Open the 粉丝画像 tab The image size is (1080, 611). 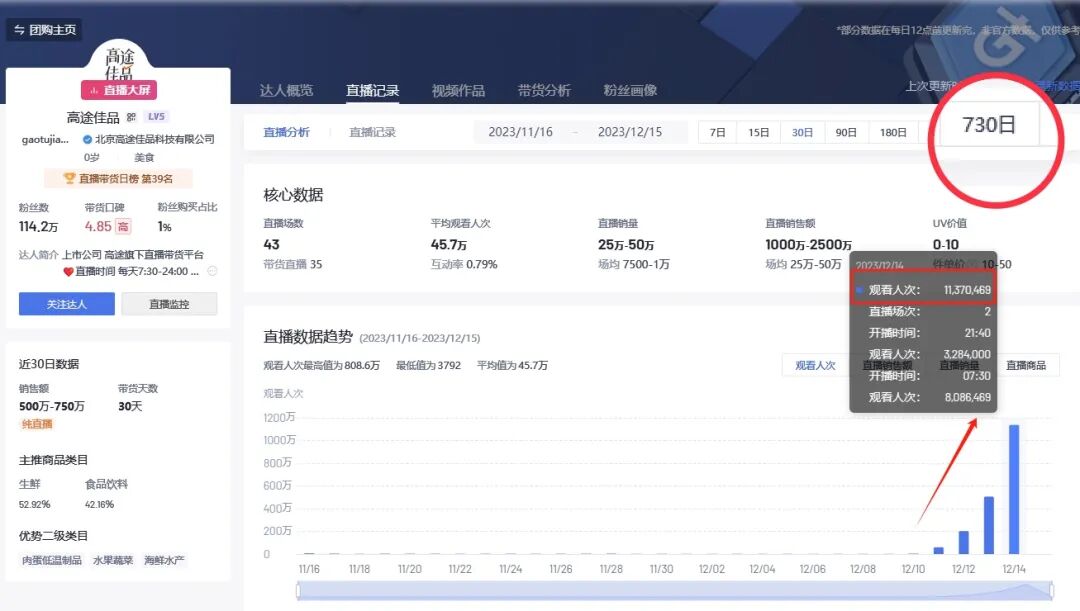coord(630,90)
